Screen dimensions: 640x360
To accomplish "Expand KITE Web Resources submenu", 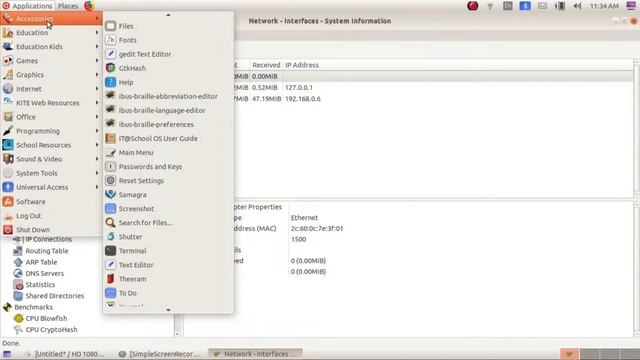I will (51, 103).
